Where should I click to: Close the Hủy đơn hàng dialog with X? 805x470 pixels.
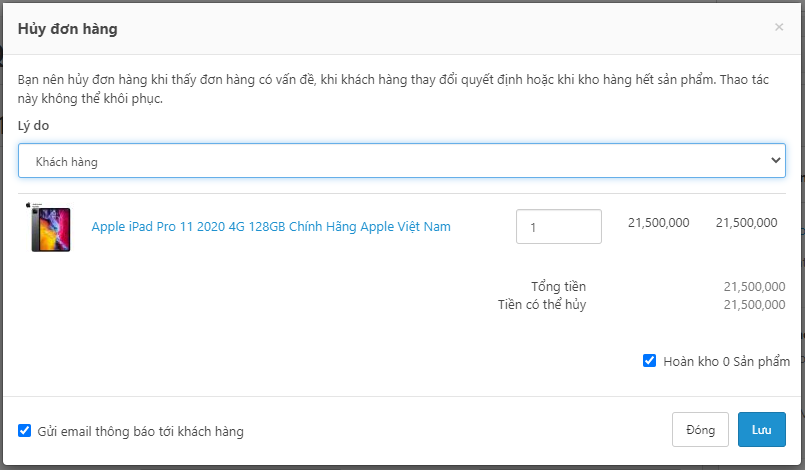(779, 27)
